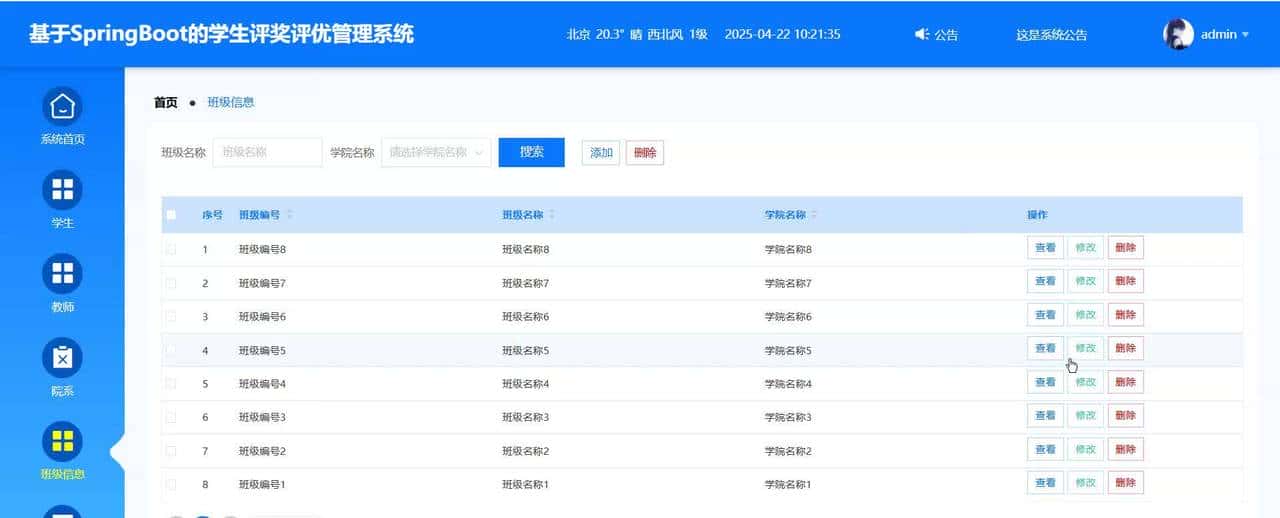Expand the admin user menu arrow
1280x518 pixels.
coord(1245,35)
